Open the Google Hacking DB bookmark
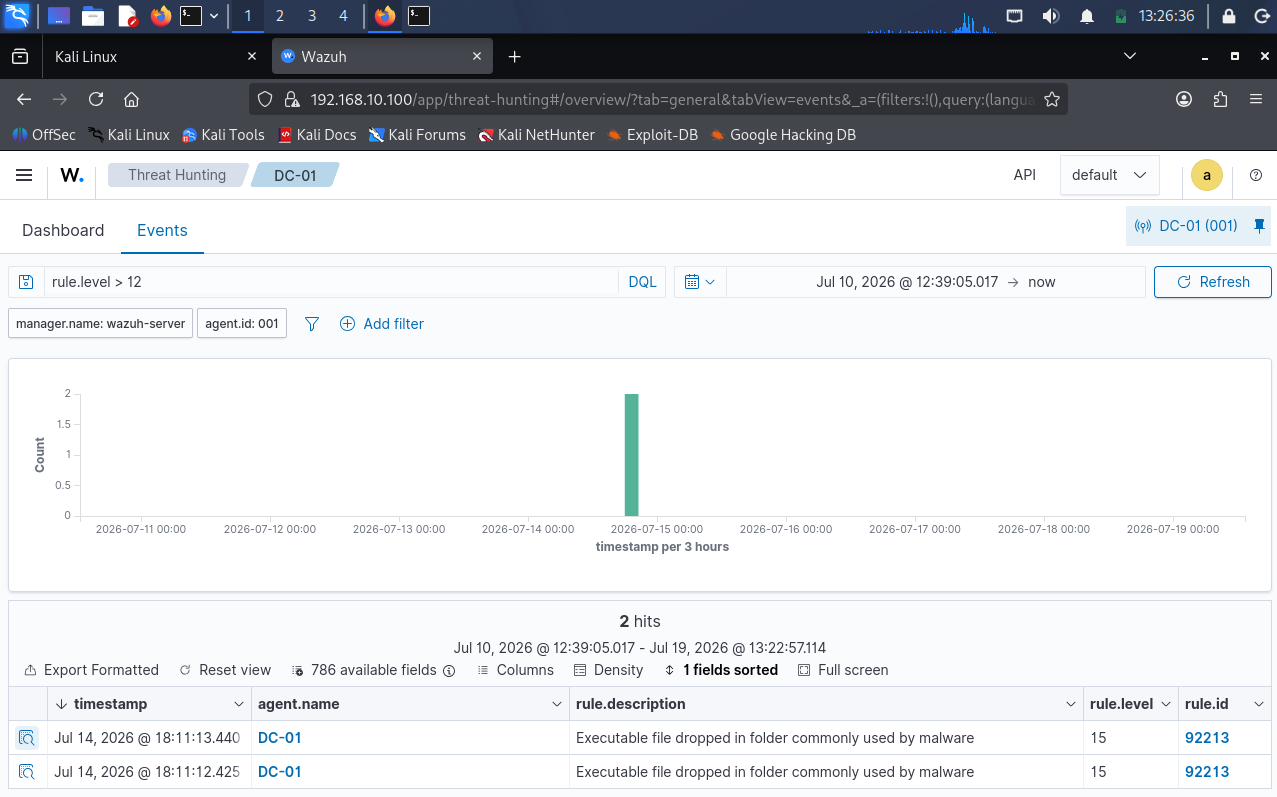The width and height of the screenshot is (1277, 797). [x=783, y=135]
